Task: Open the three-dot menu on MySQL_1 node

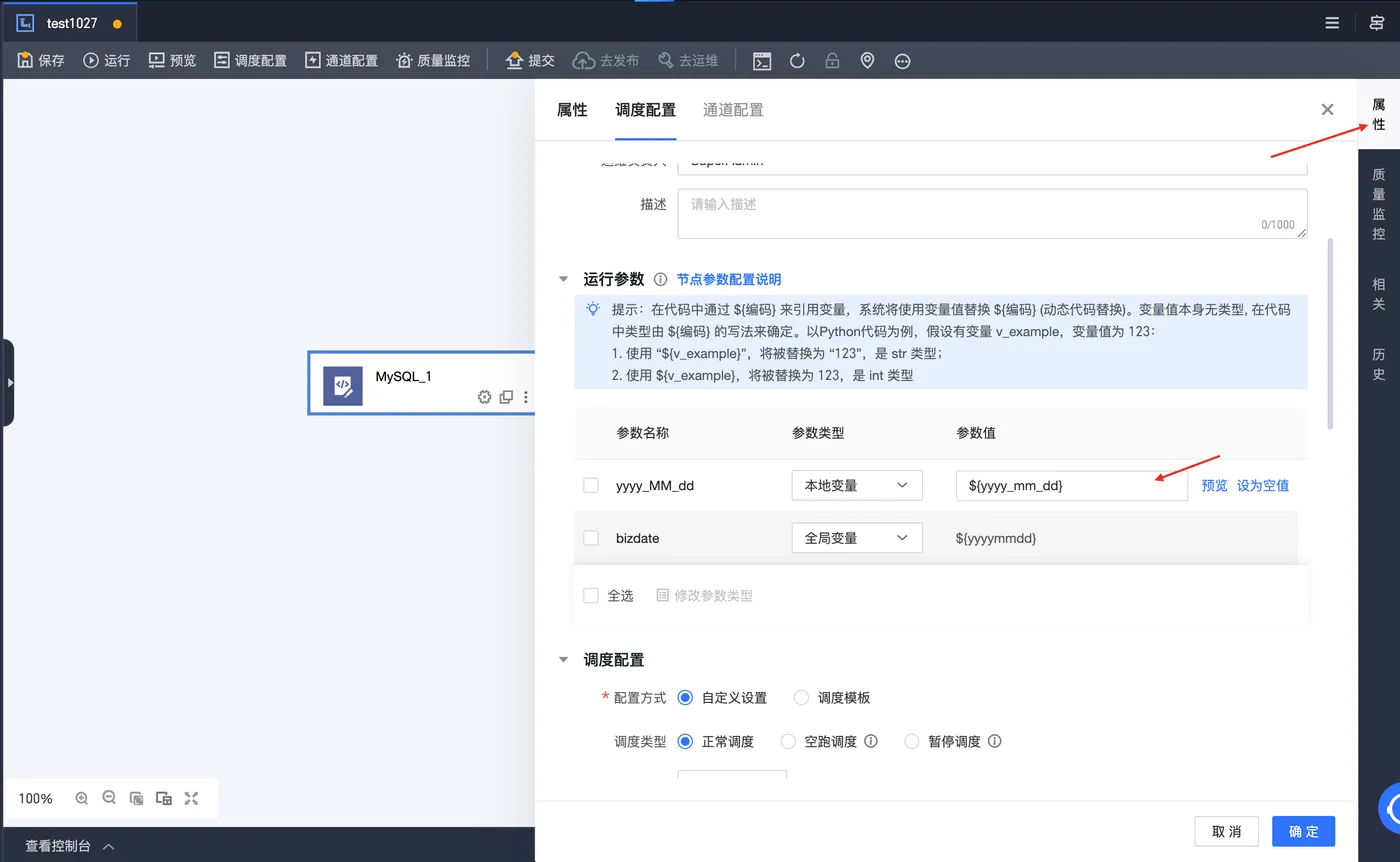Action: 526,397
